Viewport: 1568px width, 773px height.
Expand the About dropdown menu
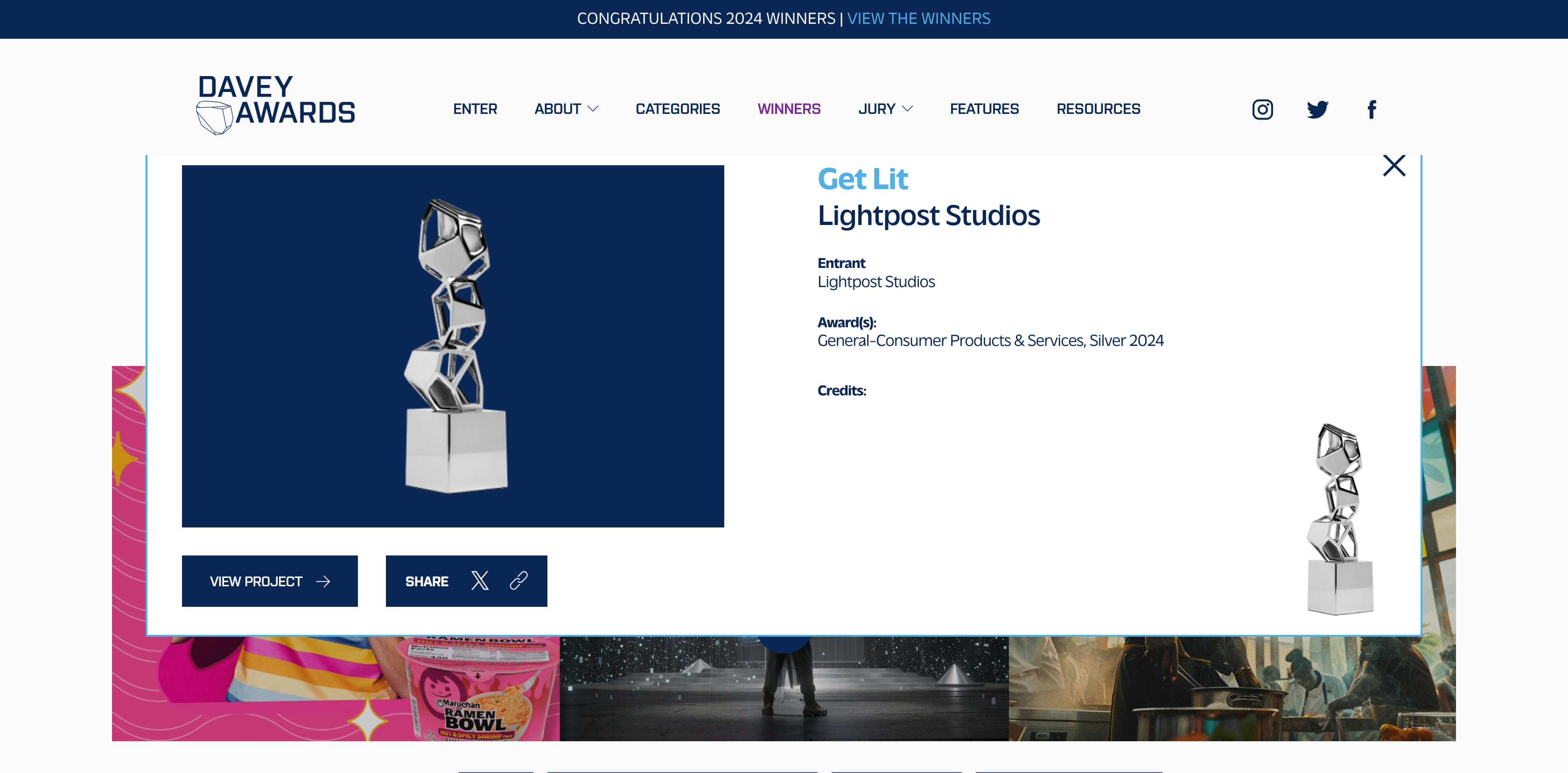(x=566, y=109)
